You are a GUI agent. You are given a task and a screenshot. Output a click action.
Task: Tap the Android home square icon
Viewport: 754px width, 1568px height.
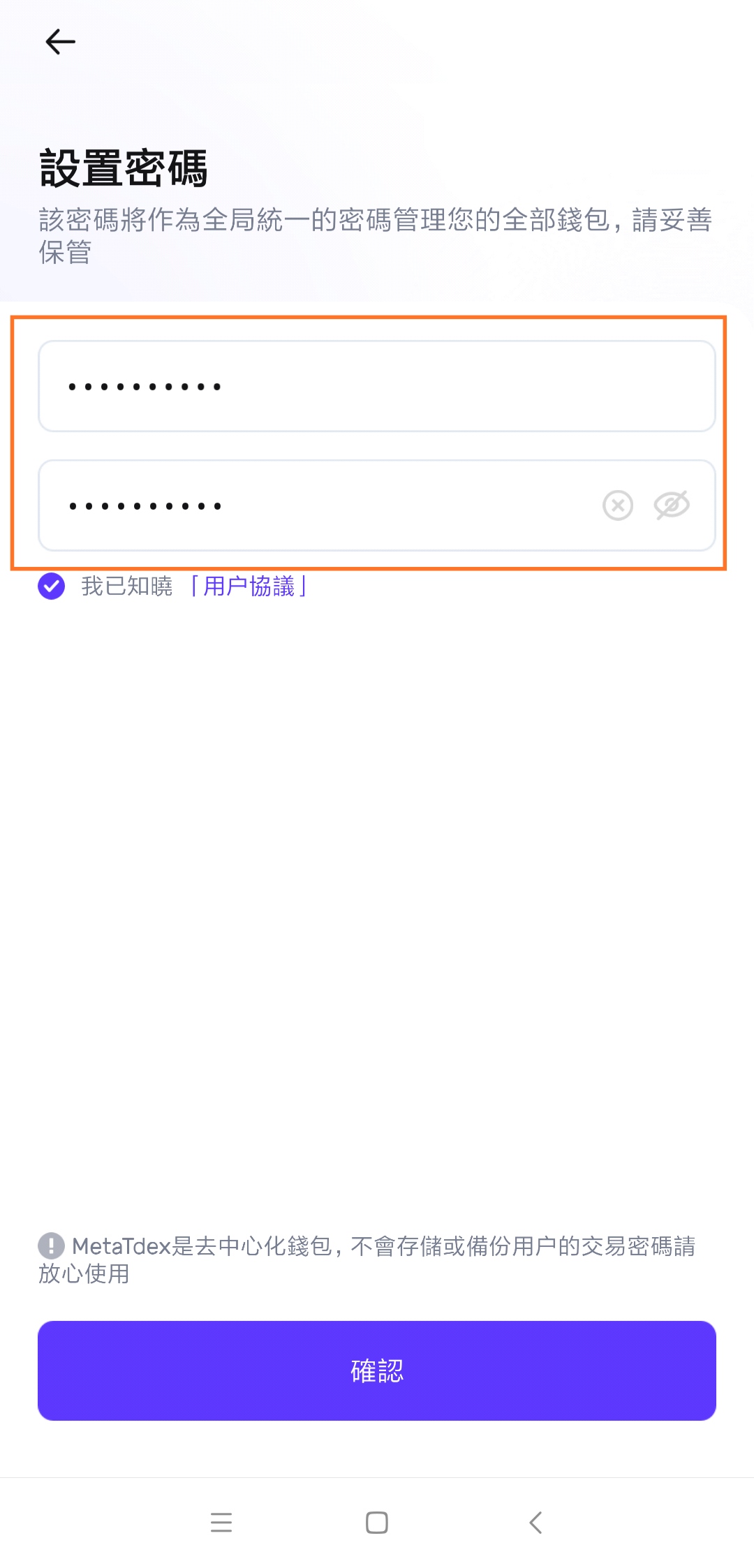coord(377,1522)
